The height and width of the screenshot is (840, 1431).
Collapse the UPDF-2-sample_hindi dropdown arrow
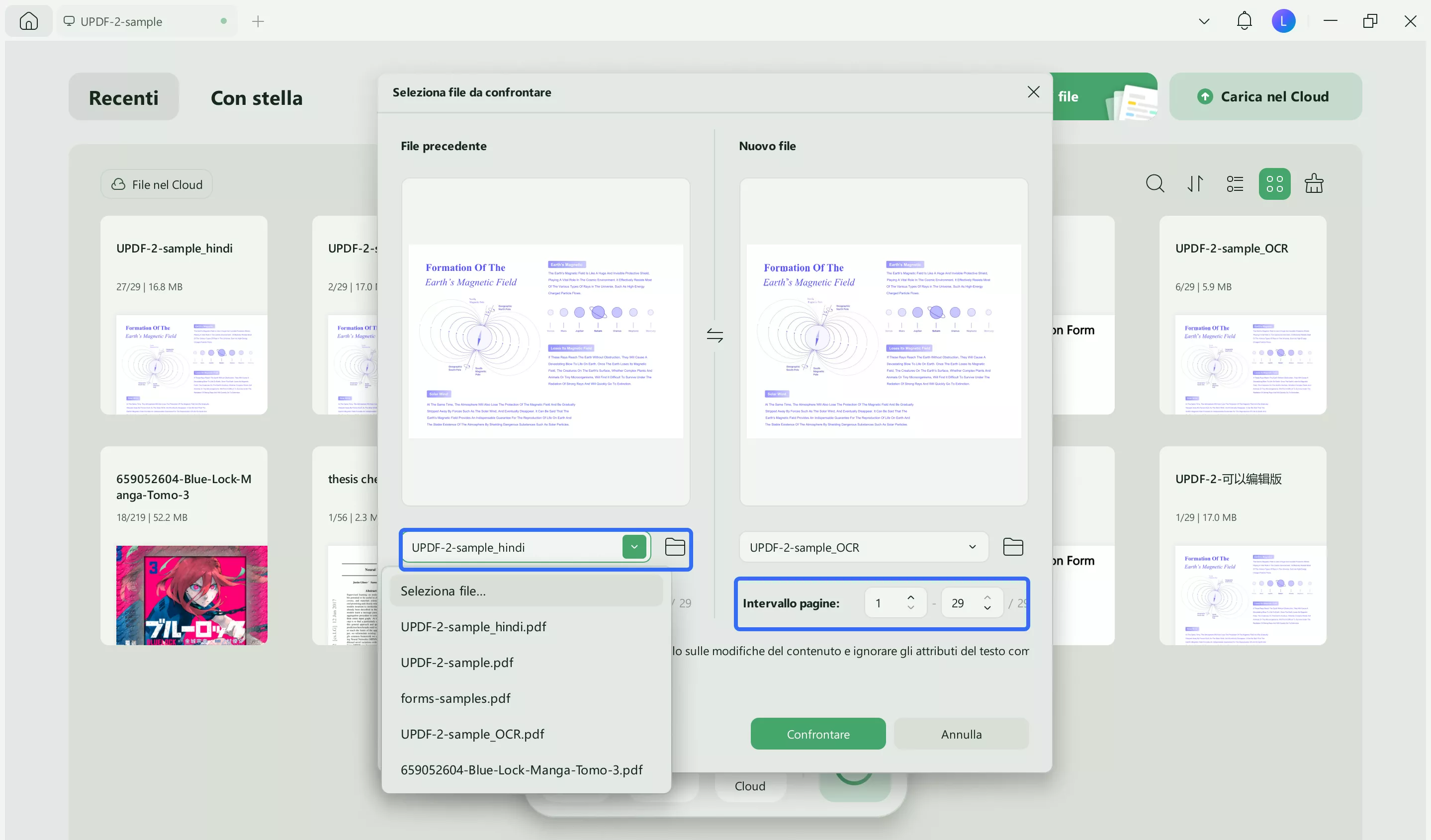pyautogui.click(x=634, y=547)
